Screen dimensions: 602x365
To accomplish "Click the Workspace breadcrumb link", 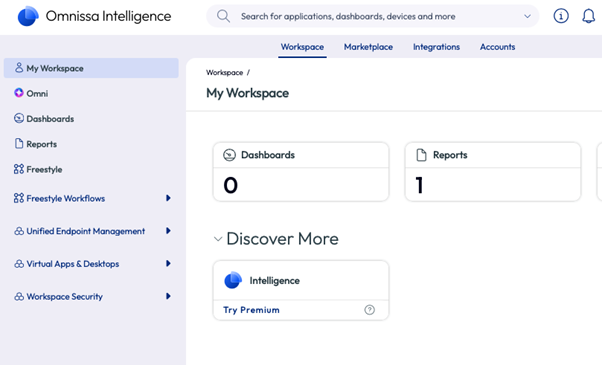I will [x=225, y=73].
